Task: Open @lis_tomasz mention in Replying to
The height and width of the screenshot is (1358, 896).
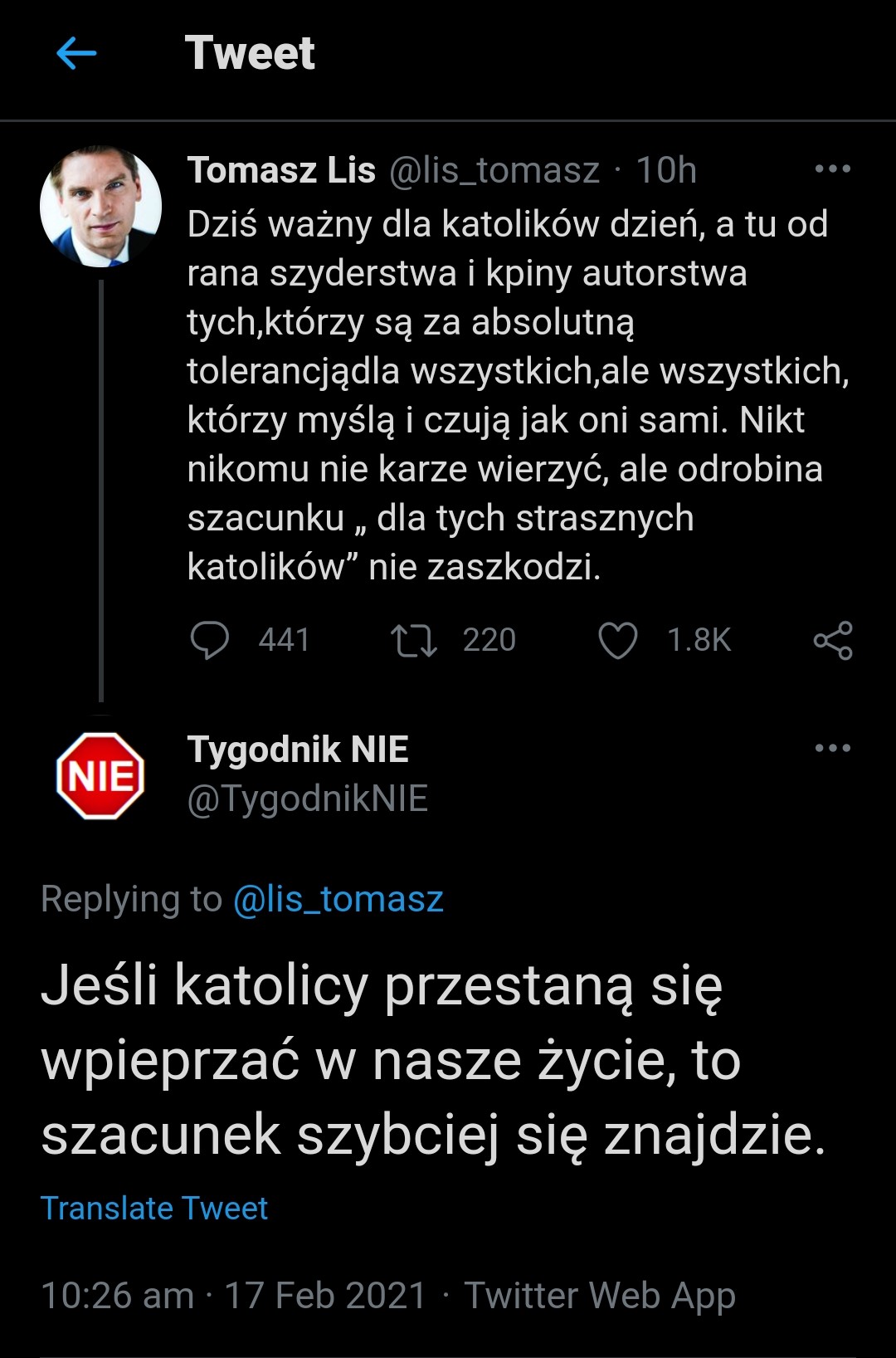Action: coord(338,899)
